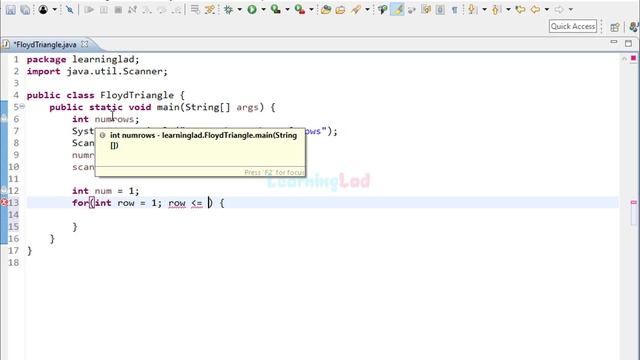Click the Step Return icon
Screen dimensions: 640x360
(176, 9)
